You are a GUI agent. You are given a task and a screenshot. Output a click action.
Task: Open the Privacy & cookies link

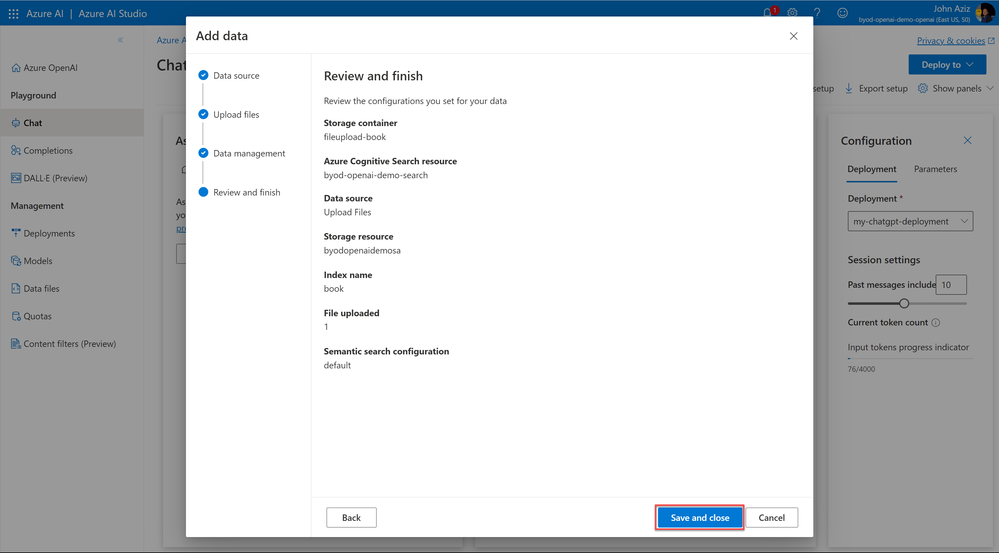955,41
